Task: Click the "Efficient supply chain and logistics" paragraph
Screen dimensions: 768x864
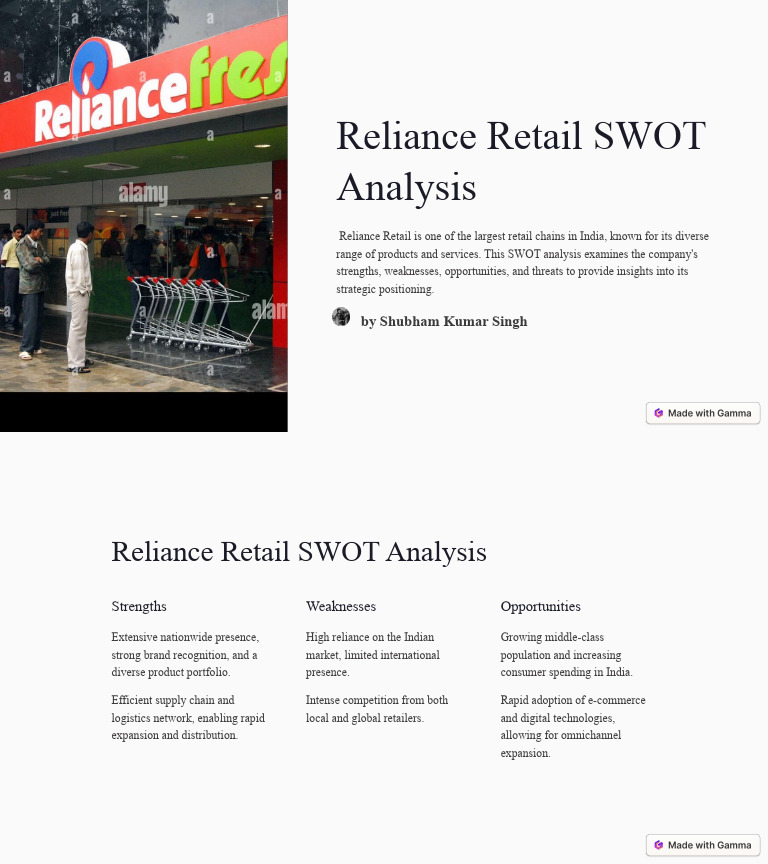Action: click(x=188, y=717)
